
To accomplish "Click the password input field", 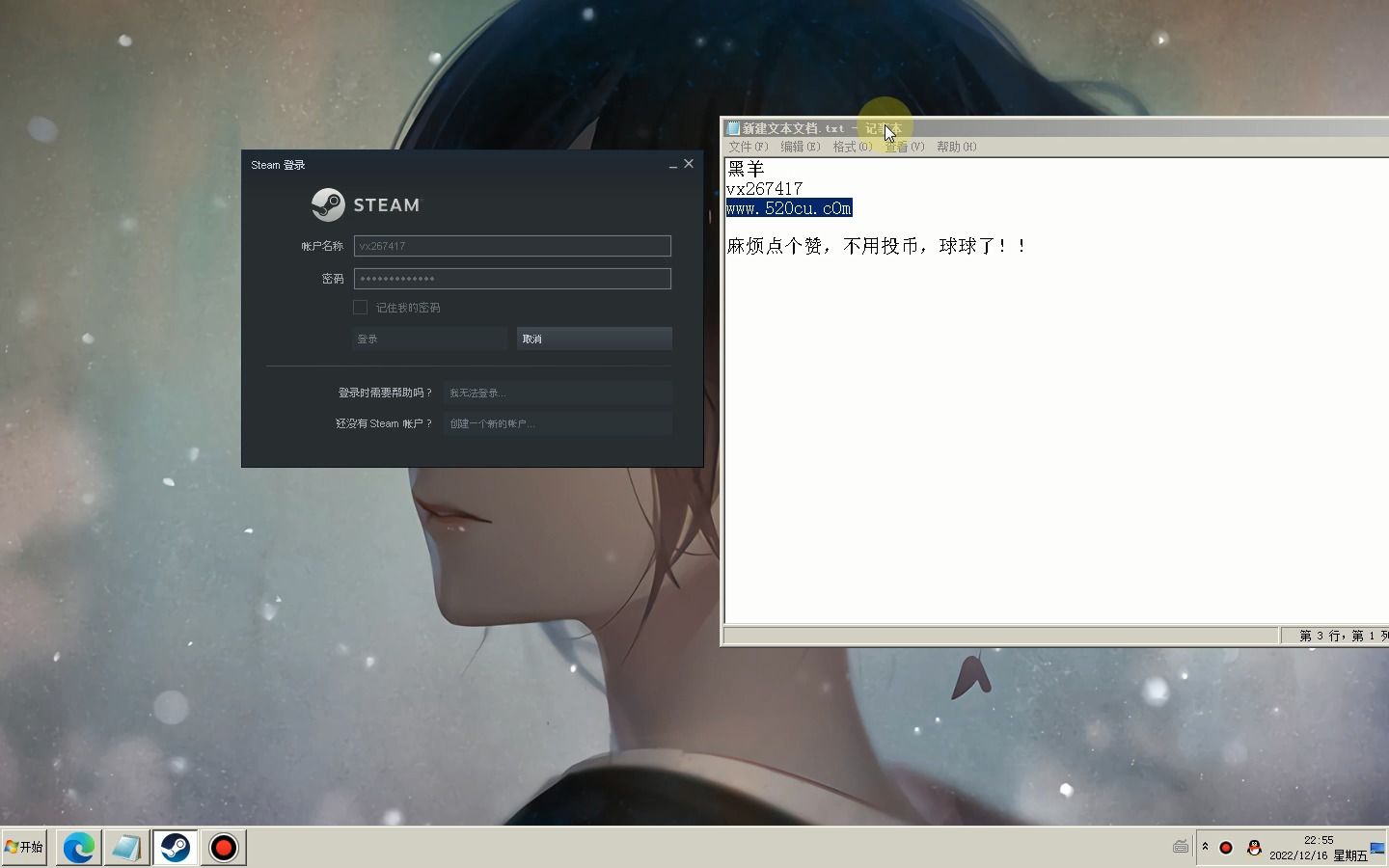I will (512, 279).
